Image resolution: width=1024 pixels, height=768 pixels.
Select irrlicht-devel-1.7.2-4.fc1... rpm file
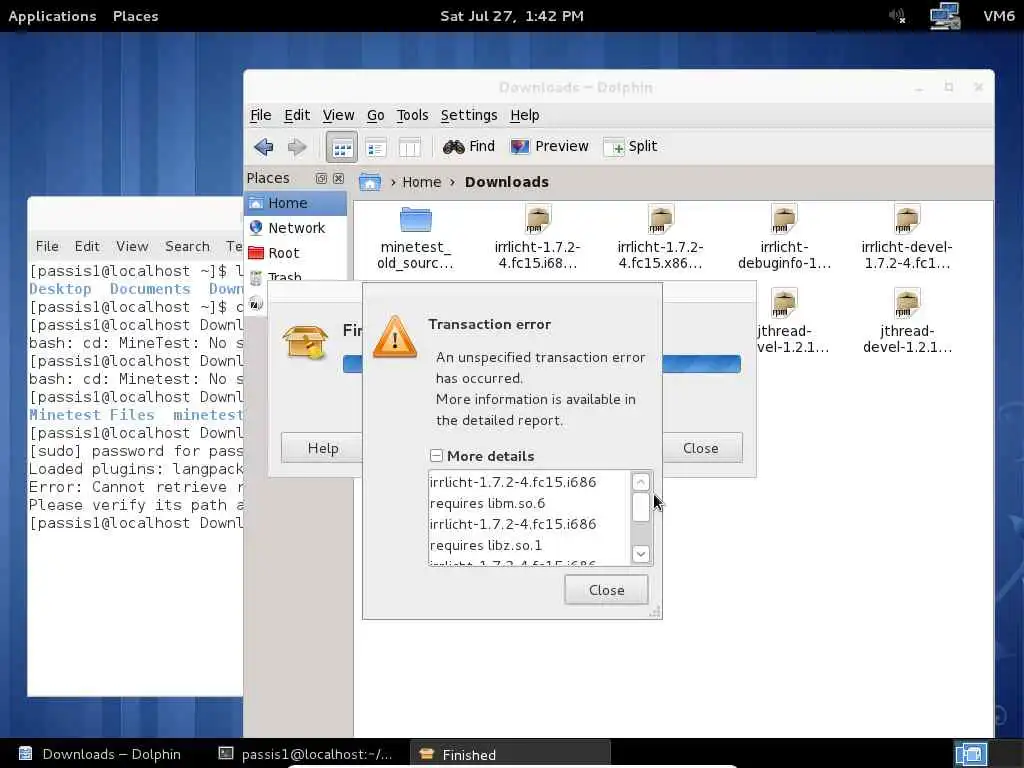point(906,238)
